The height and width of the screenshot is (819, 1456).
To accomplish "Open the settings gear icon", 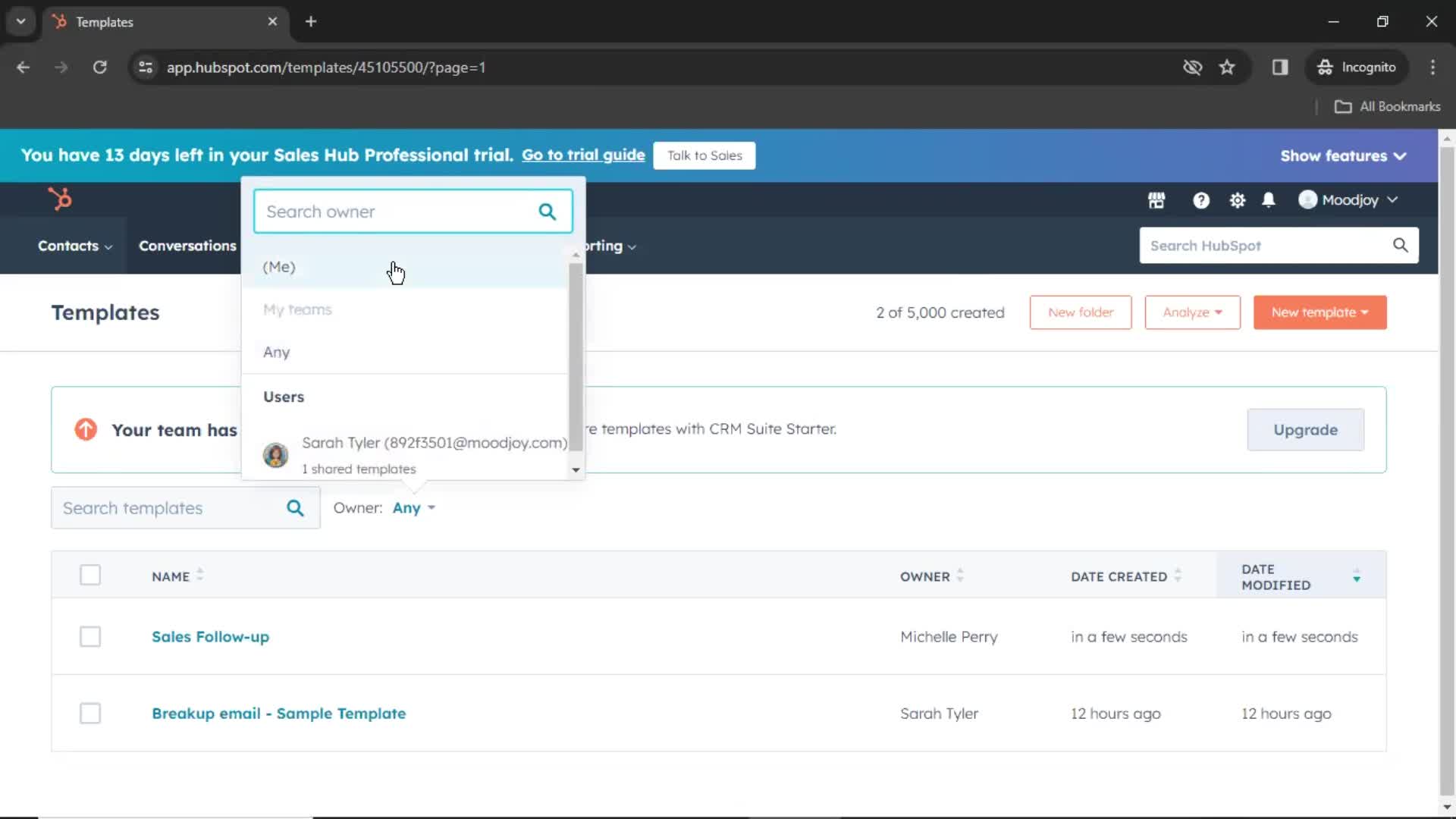I will click(x=1238, y=199).
